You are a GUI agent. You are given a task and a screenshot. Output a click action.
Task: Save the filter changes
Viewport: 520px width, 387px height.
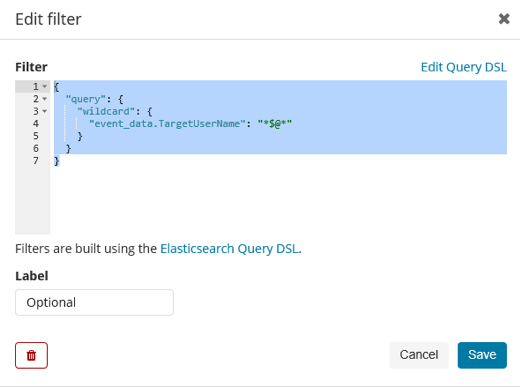pyautogui.click(x=482, y=355)
